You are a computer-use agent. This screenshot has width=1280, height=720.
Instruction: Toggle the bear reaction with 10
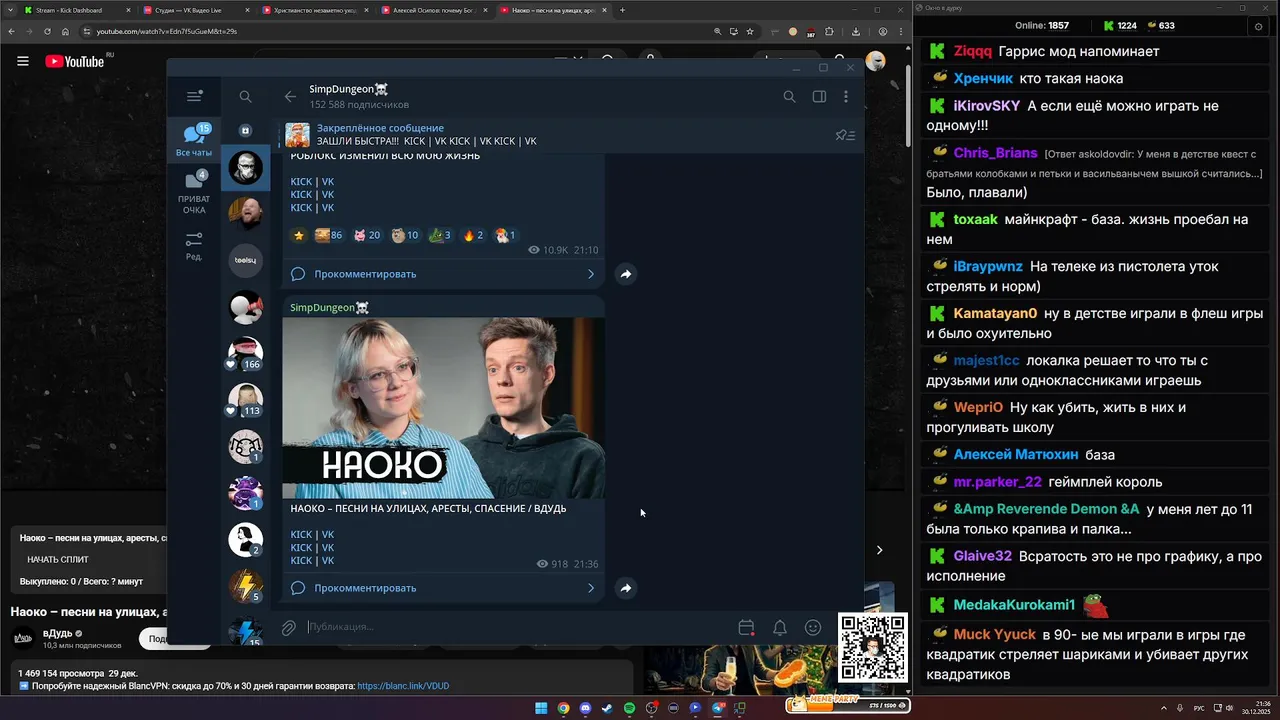(405, 235)
